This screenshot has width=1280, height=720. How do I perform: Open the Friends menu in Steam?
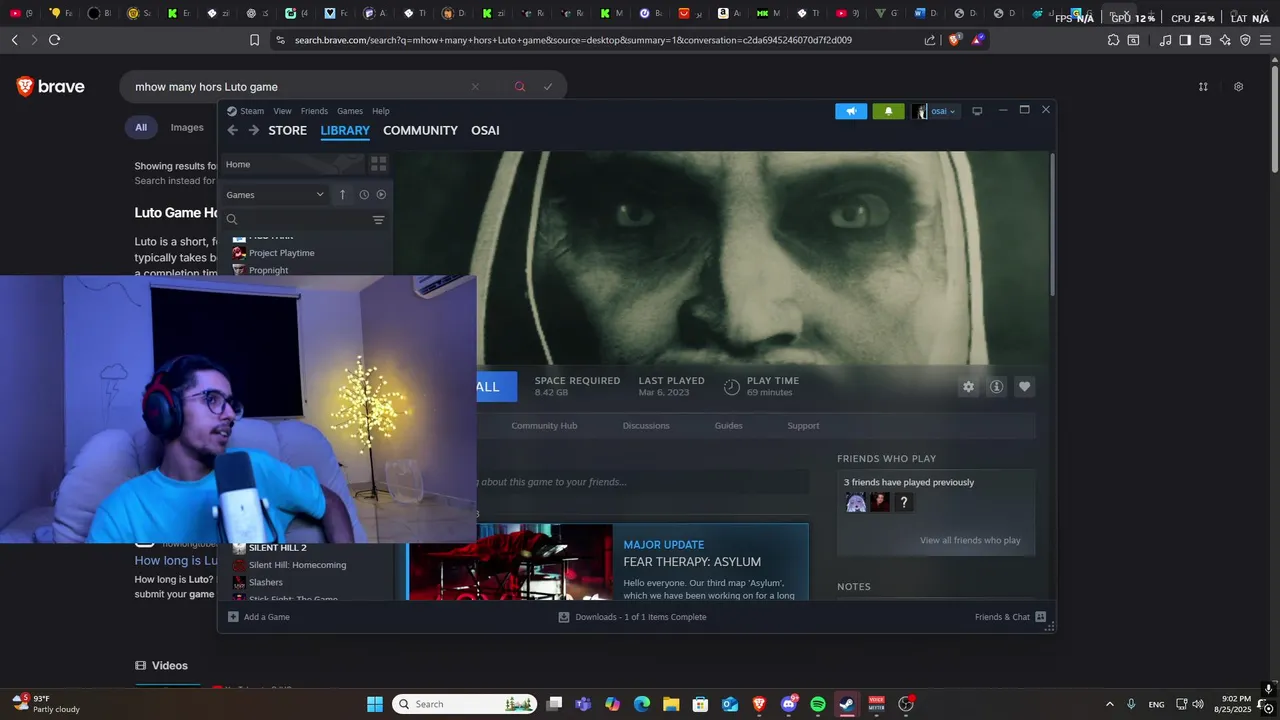pyautogui.click(x=314, y=111)
